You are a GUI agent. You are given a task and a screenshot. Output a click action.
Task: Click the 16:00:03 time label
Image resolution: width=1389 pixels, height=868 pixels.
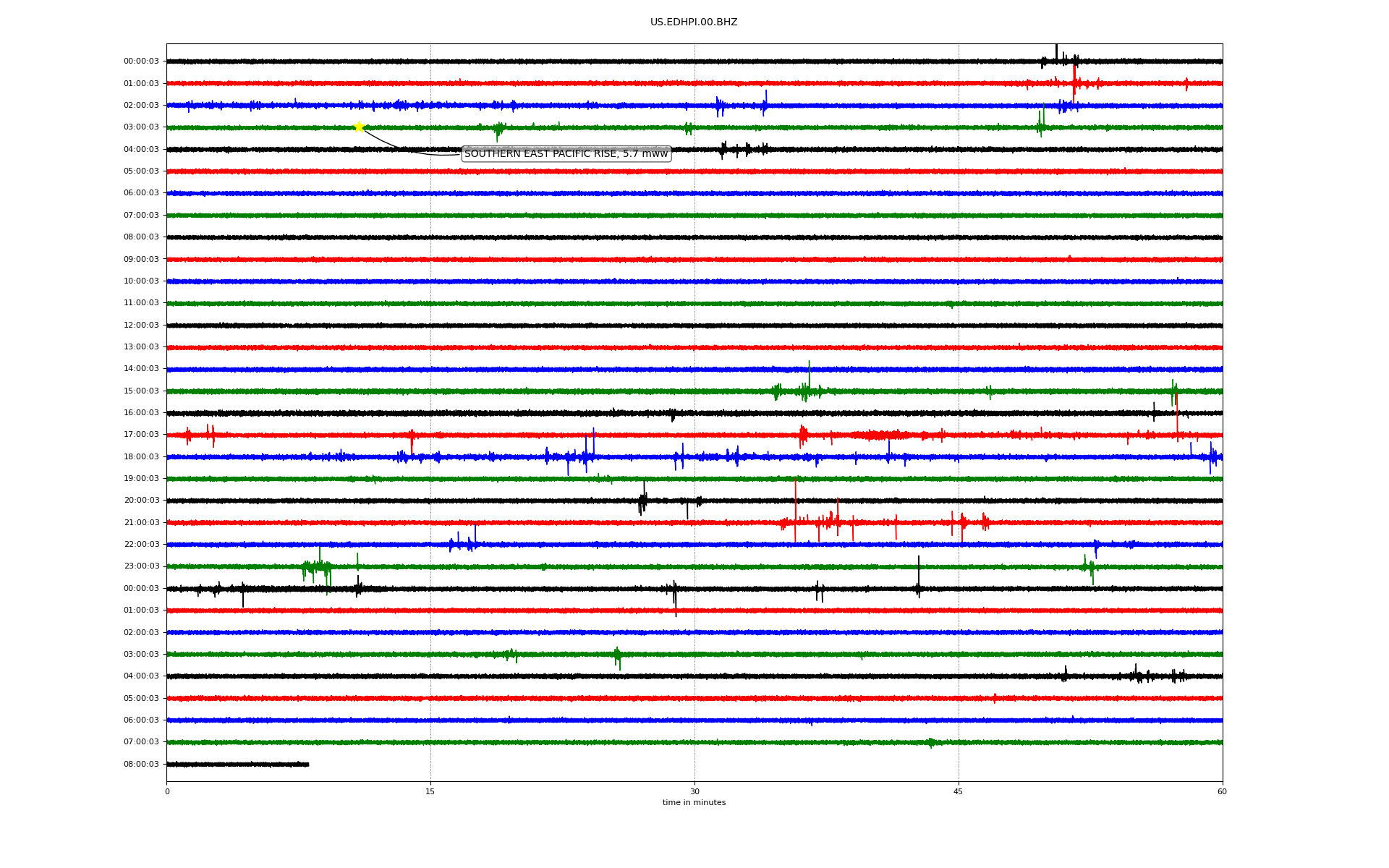tap(141, 412)
